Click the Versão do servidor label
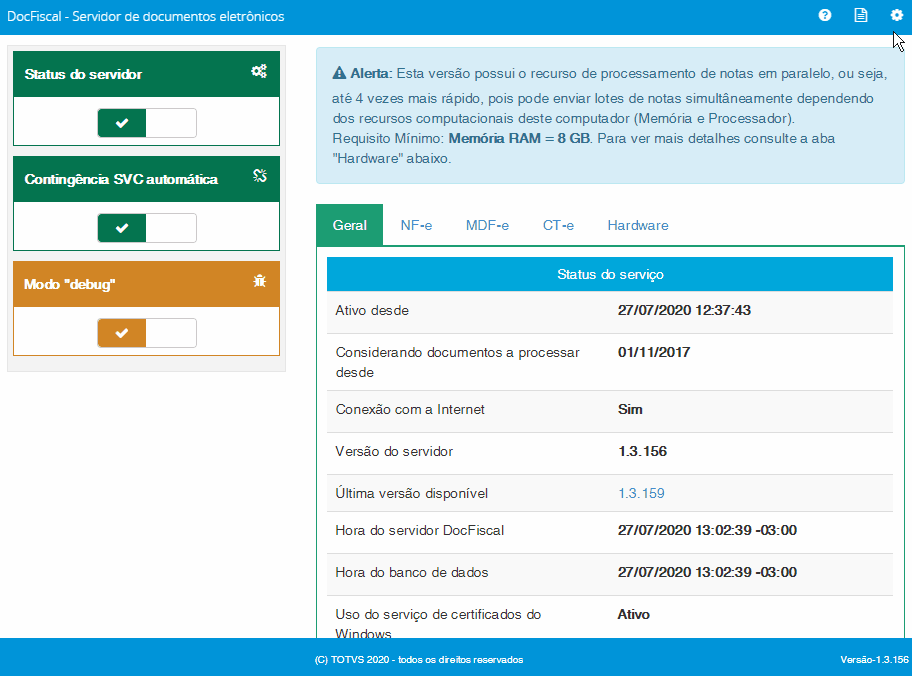The height and width of the screenshot is (676, 912). pos(394,451)
